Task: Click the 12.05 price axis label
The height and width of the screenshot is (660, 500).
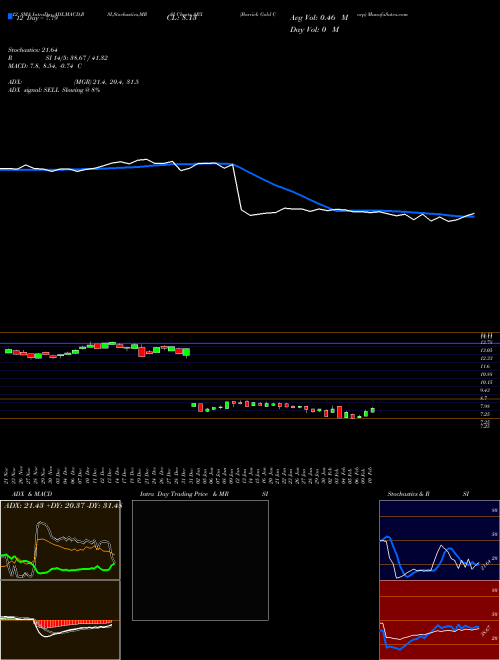Action: 487,350
